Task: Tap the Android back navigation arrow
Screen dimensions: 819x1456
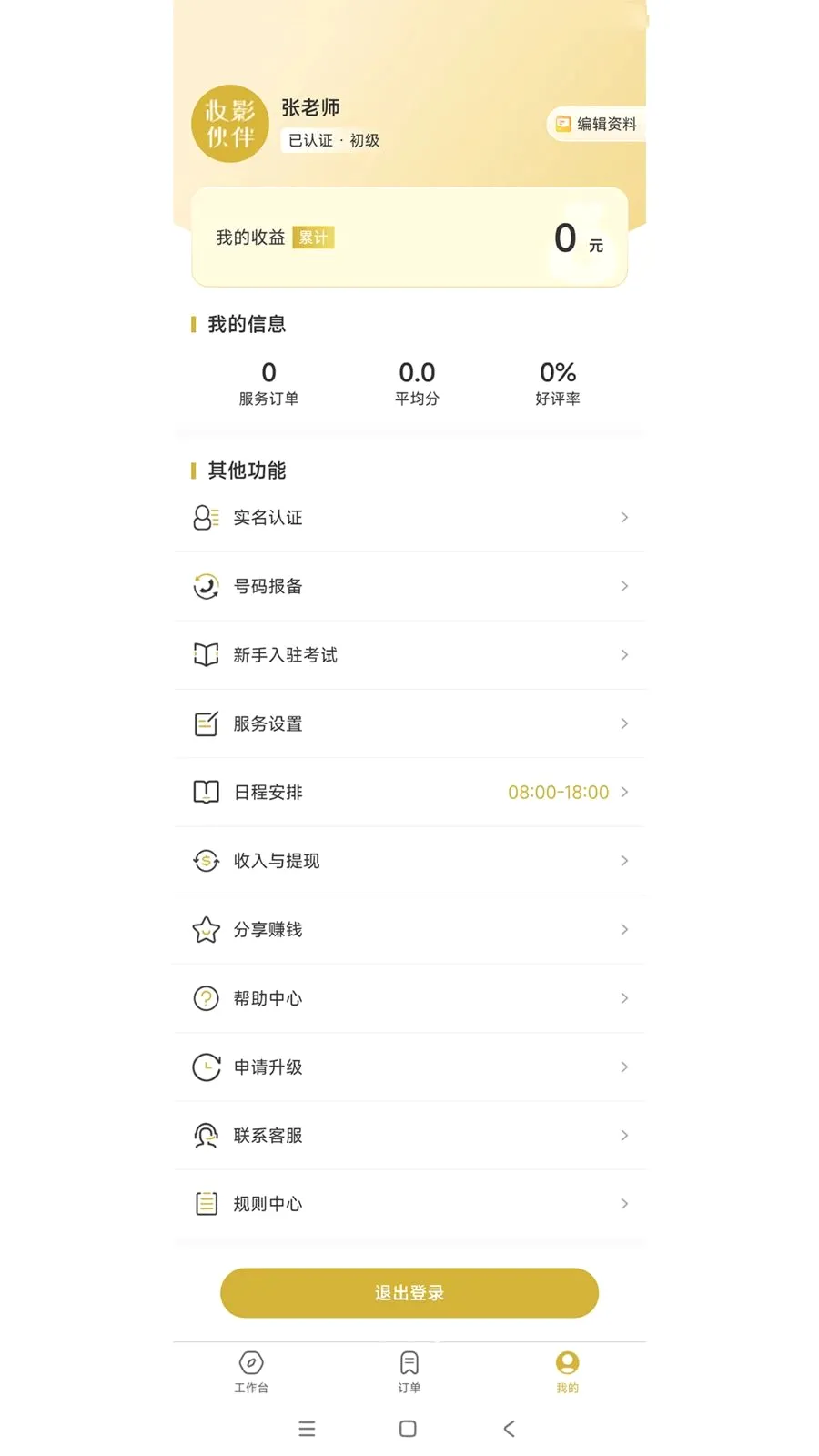Action: (510, 1429)
